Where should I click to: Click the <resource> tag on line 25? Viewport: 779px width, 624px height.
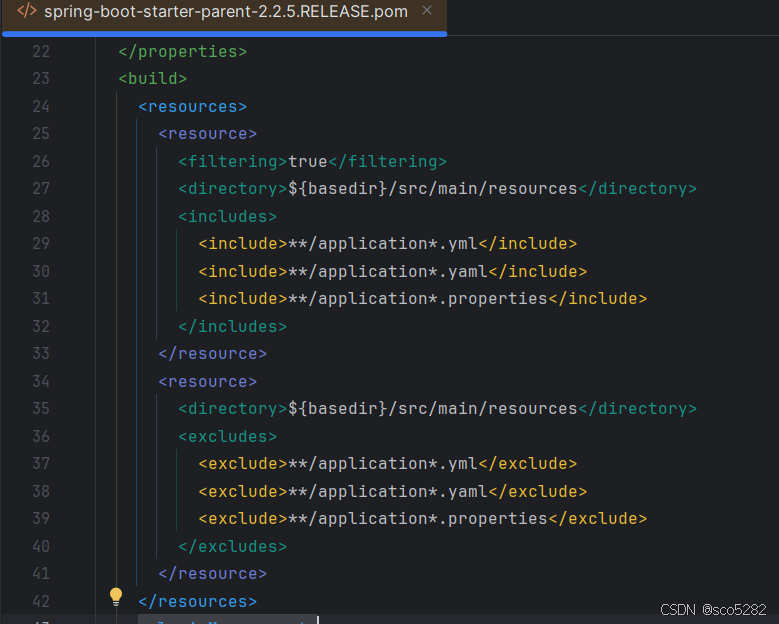click(x=207, y=134)
